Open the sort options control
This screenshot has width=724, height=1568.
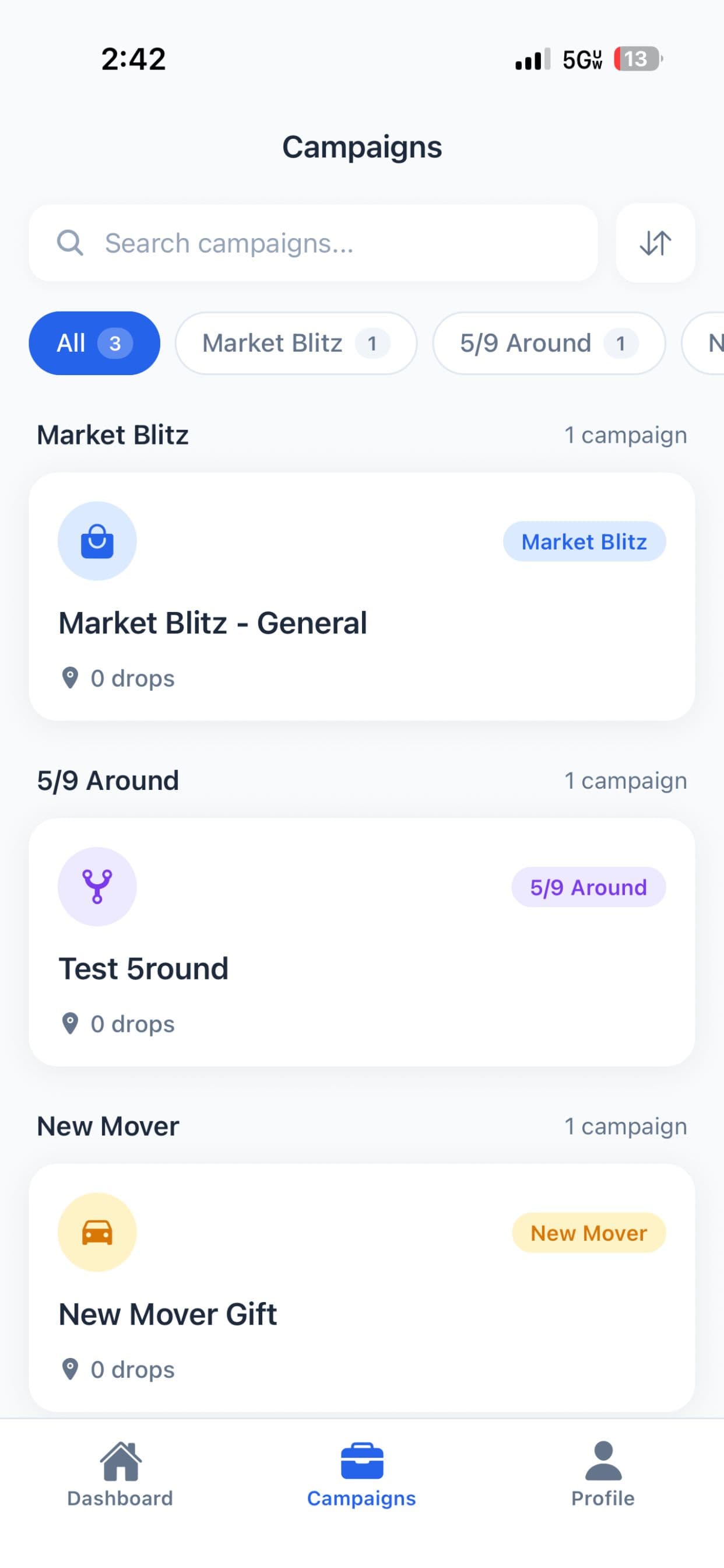point(655,243)
